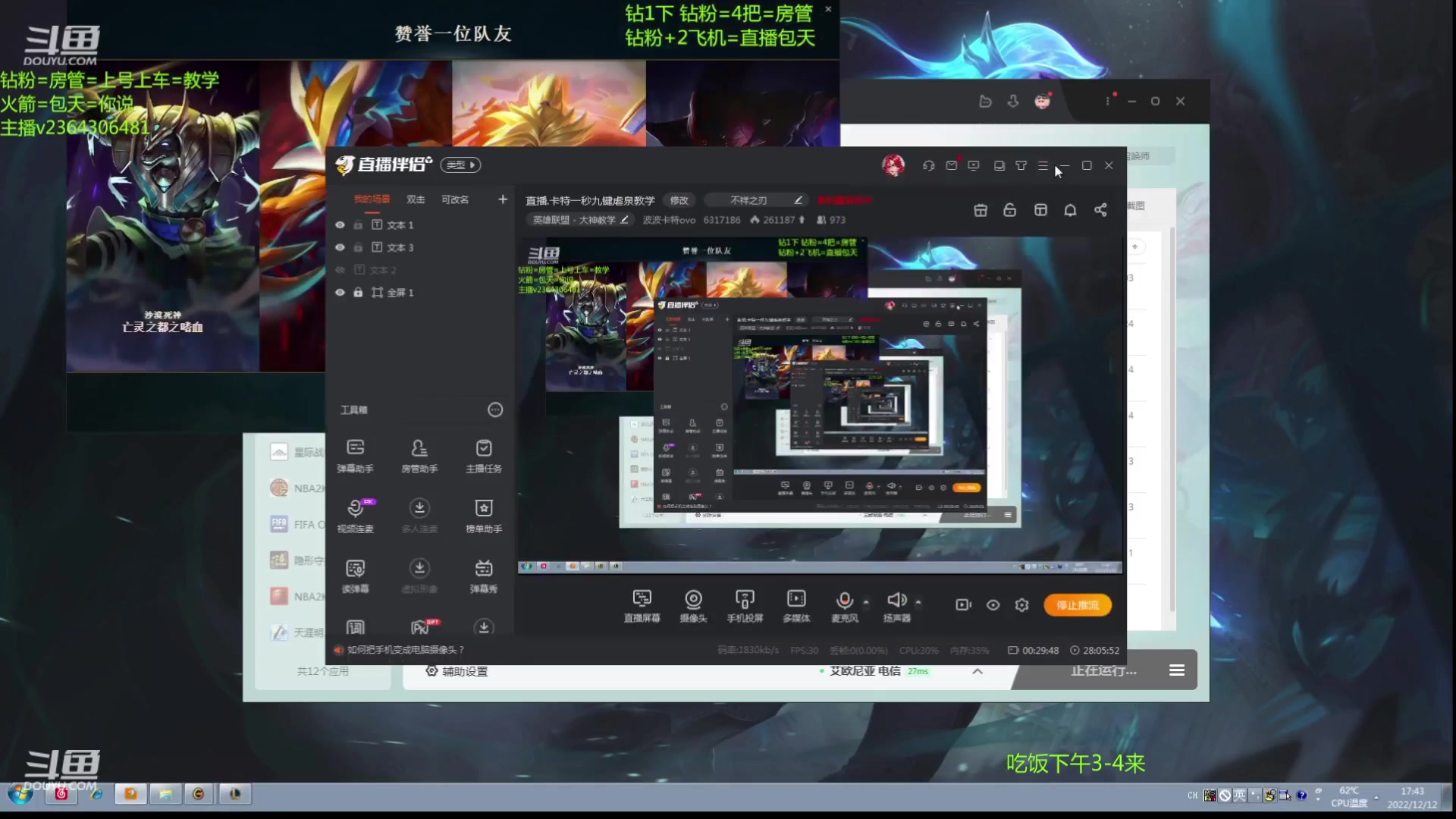Click 修改 to edit stream title
This screenshot has height=819, width=1456.
[x=679, y=200]
